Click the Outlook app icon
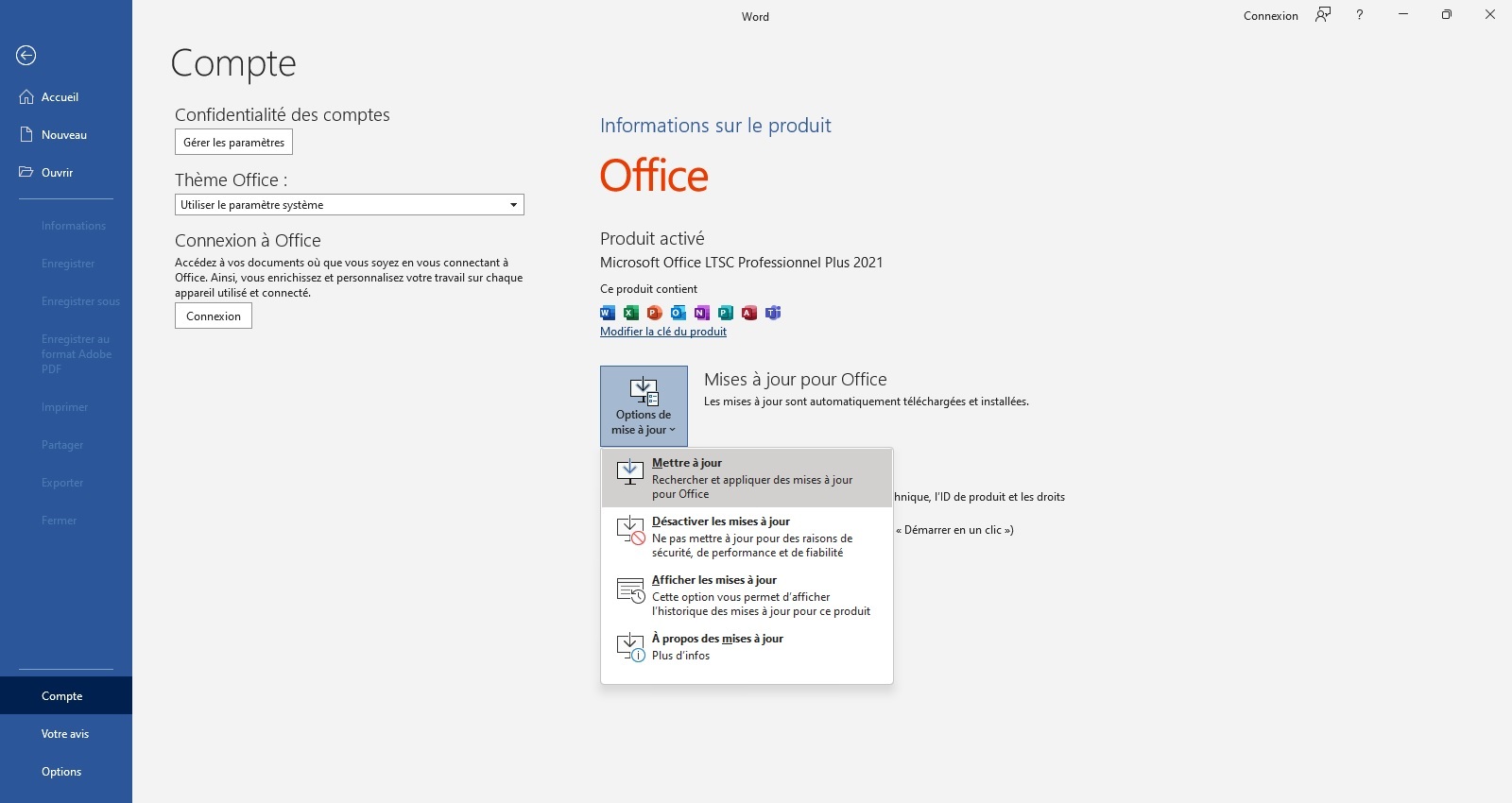The image size is (1512, 803). (679, 313)
